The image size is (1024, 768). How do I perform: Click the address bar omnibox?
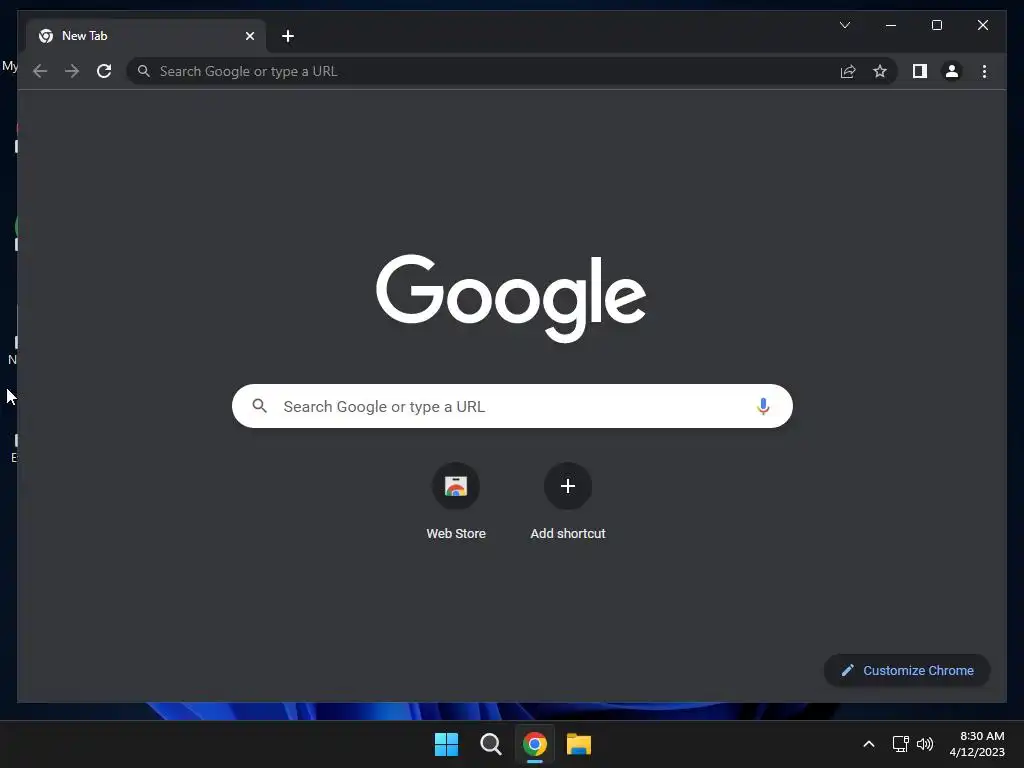click(511, 71)
